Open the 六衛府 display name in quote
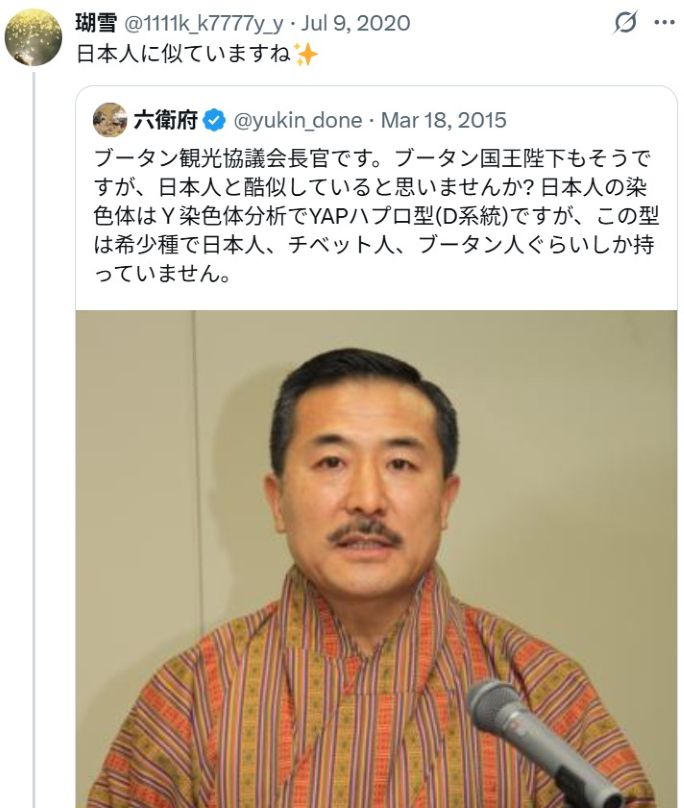 (165, 120)
